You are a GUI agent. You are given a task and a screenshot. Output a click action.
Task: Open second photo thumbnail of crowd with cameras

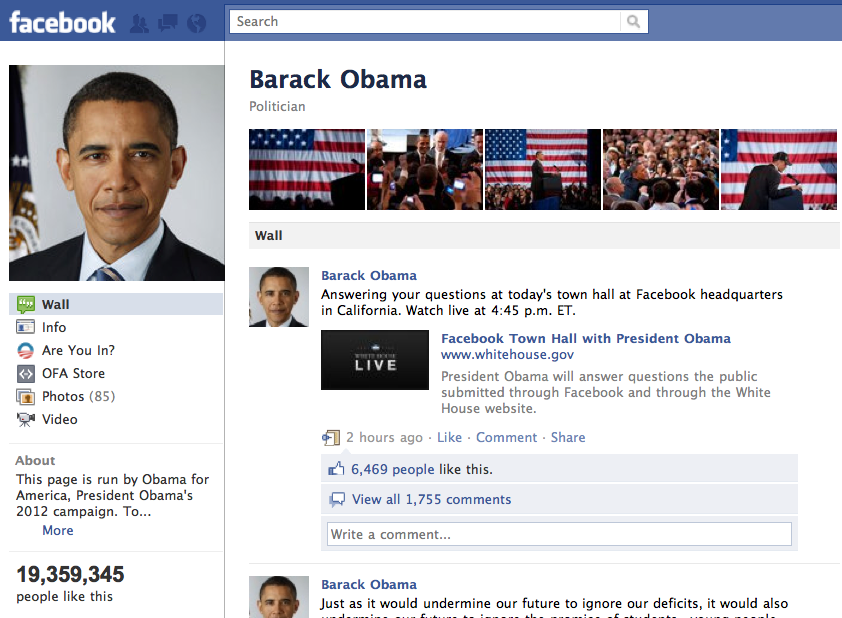[x=425, y=169]
